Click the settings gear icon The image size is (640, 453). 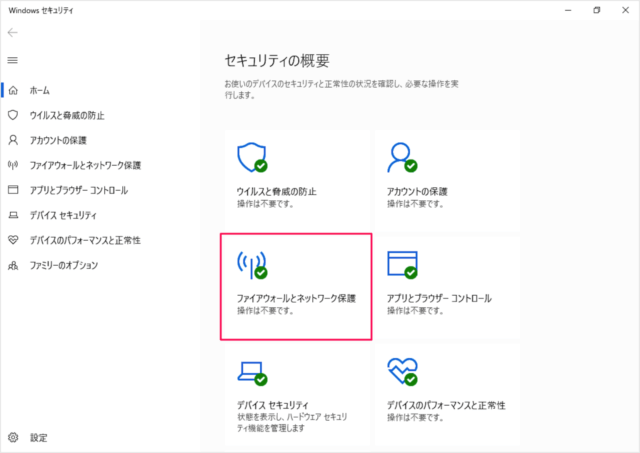pyautogui.click(x=13, y=437)
